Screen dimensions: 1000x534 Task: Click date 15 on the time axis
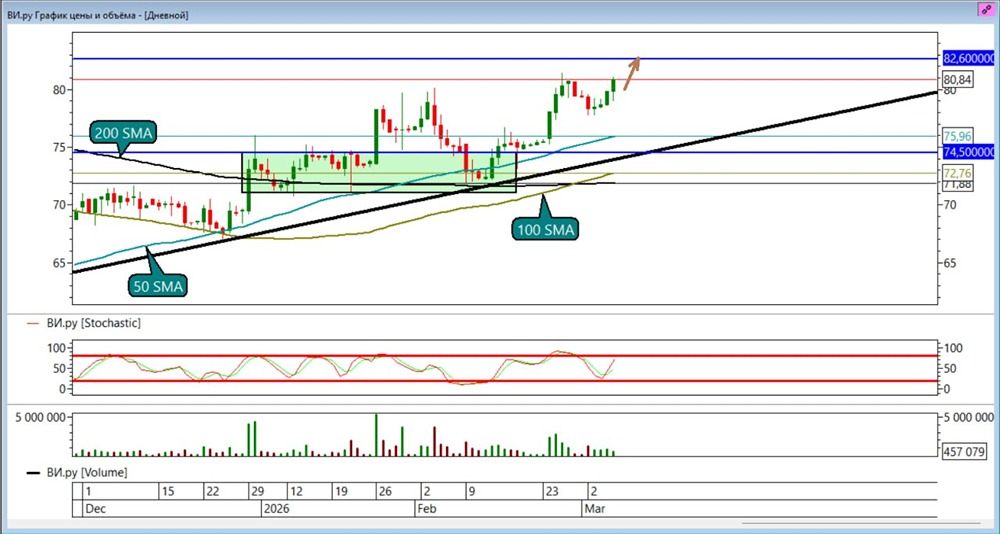click(168, 492)
